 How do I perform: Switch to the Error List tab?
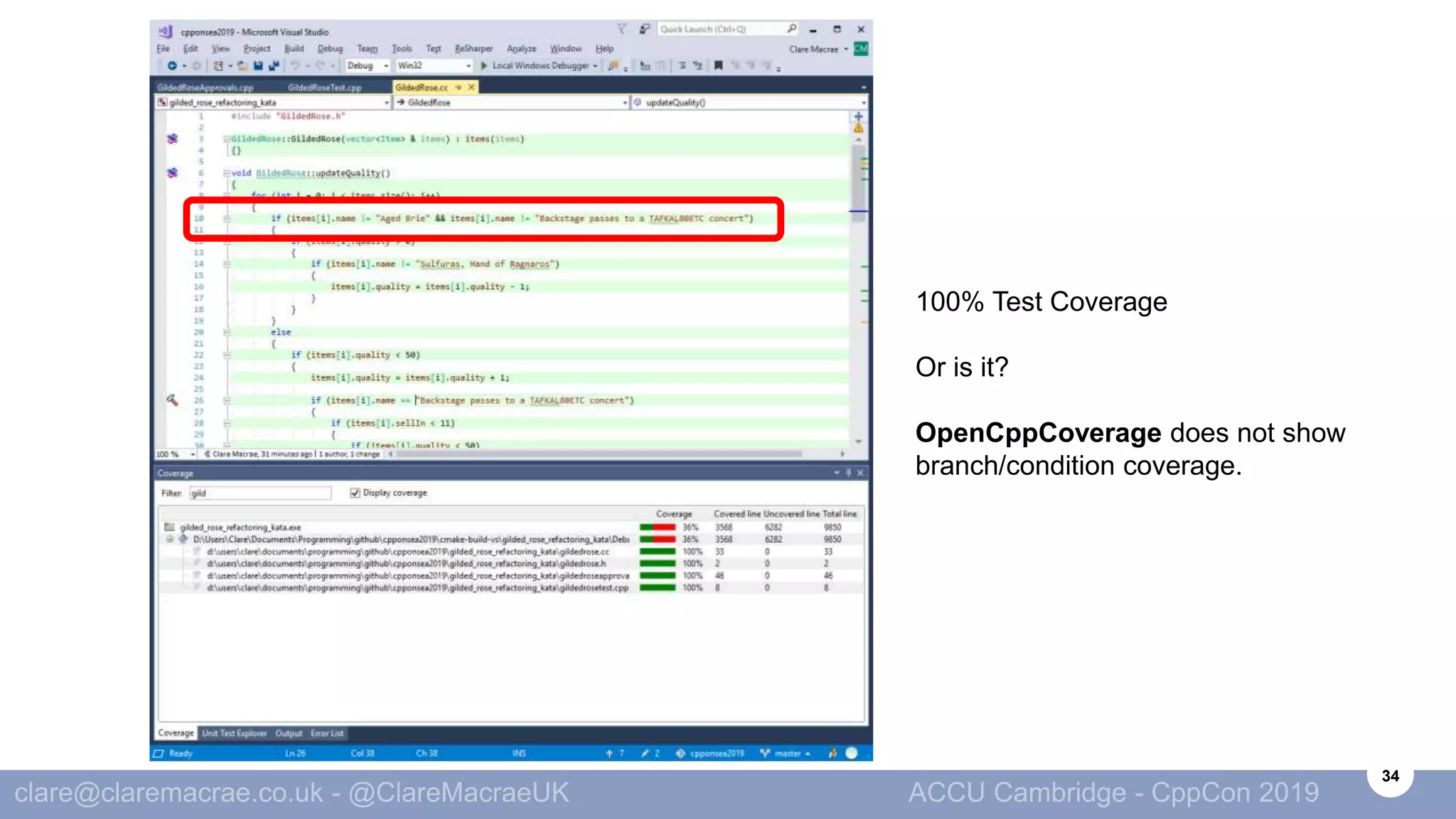[x=327, y=733]
